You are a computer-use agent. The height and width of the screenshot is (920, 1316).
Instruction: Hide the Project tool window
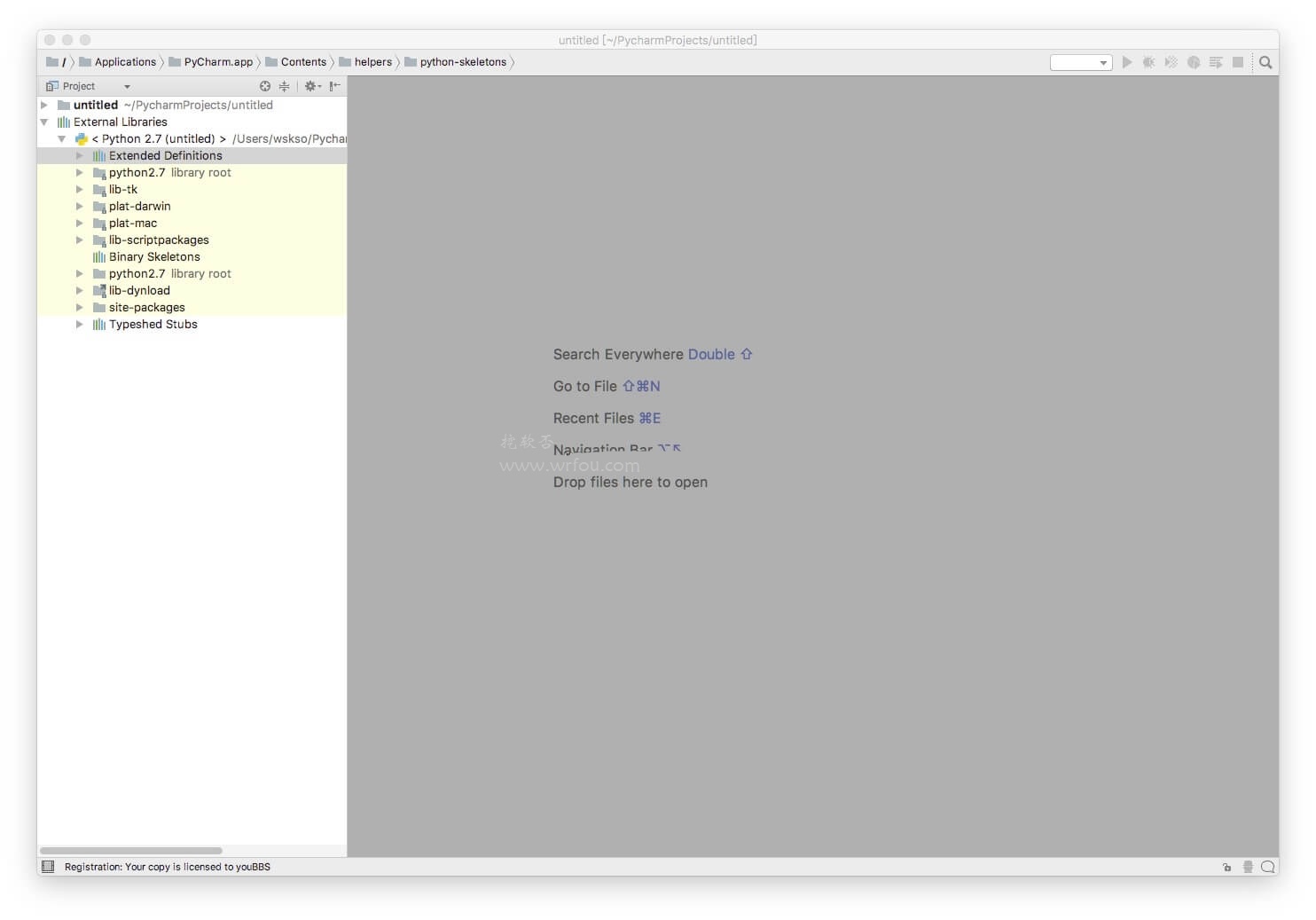334,86
